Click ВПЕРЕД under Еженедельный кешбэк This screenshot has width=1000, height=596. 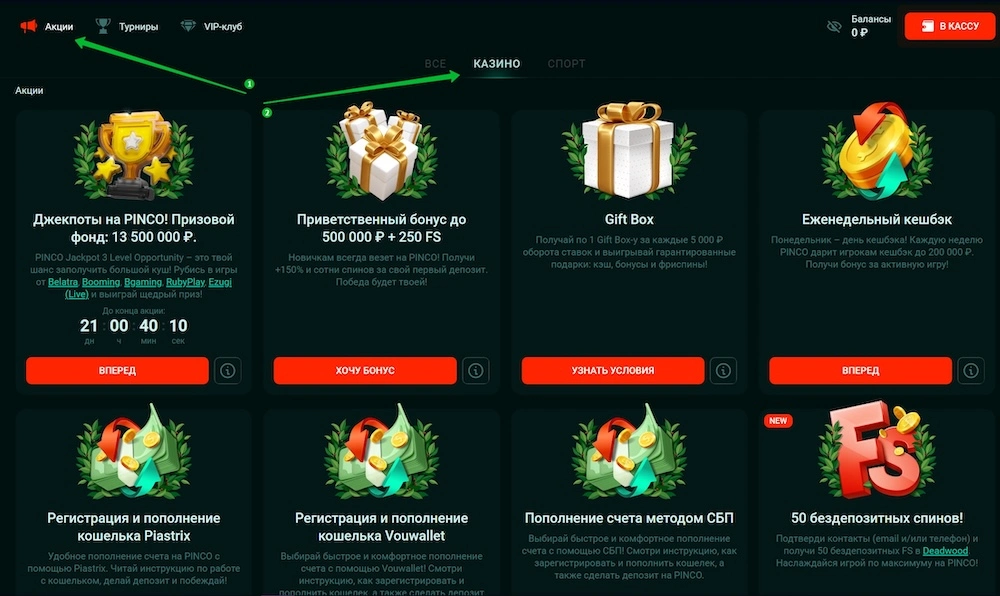(860, 370)
